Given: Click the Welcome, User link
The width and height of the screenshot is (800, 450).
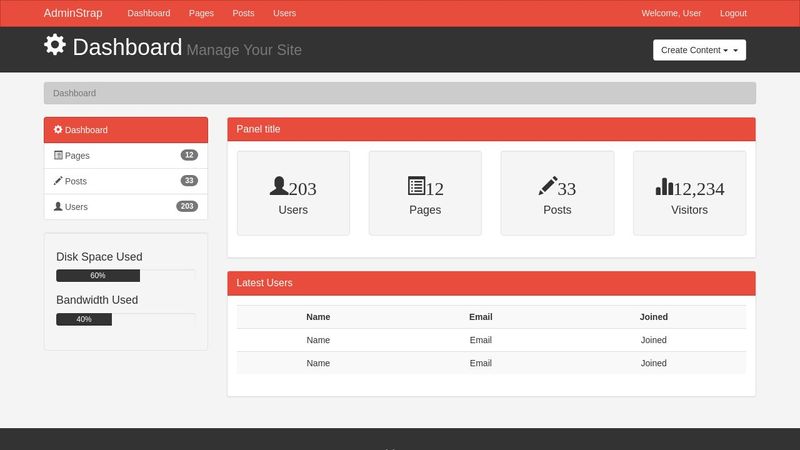Looking at the screenshot, I should pyautogui.click(x=671, y=13).
